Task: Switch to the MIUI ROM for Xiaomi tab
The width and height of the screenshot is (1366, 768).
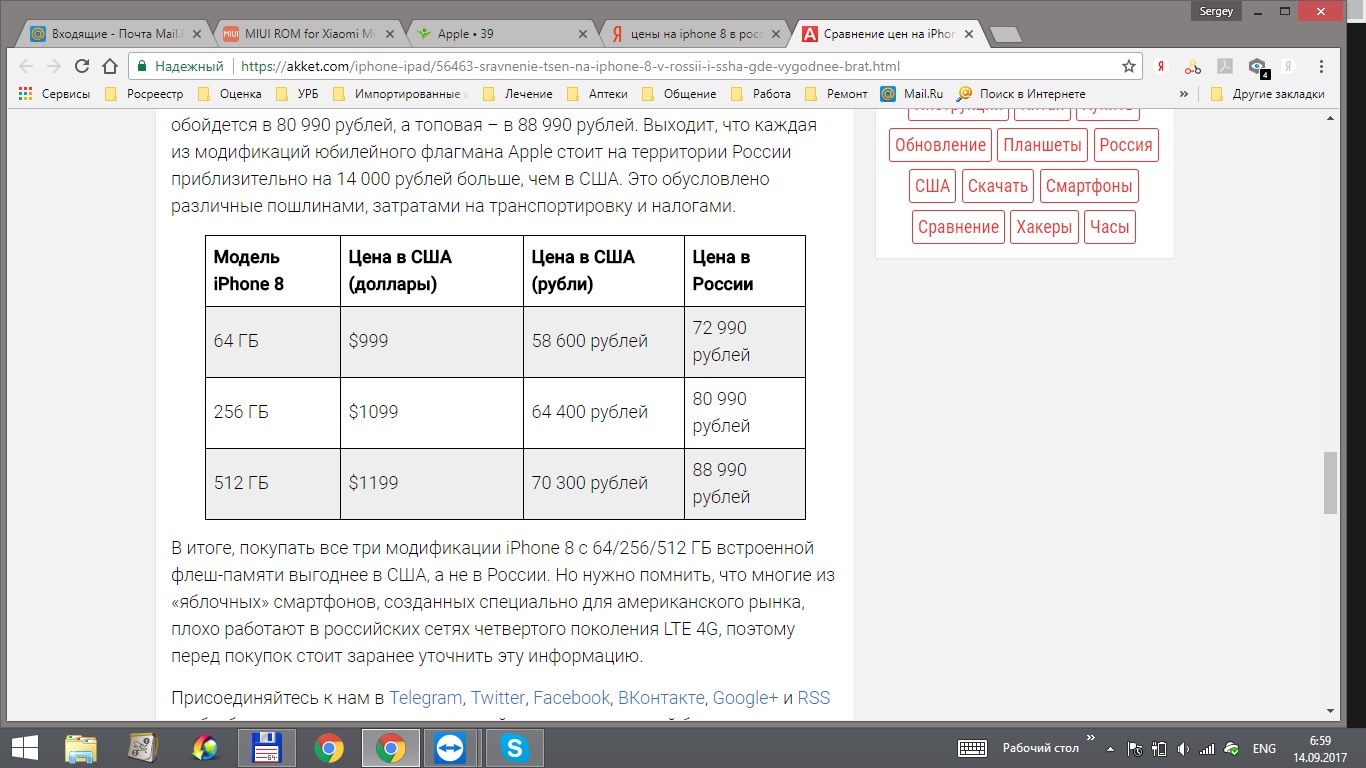Action: pos(302,34)
